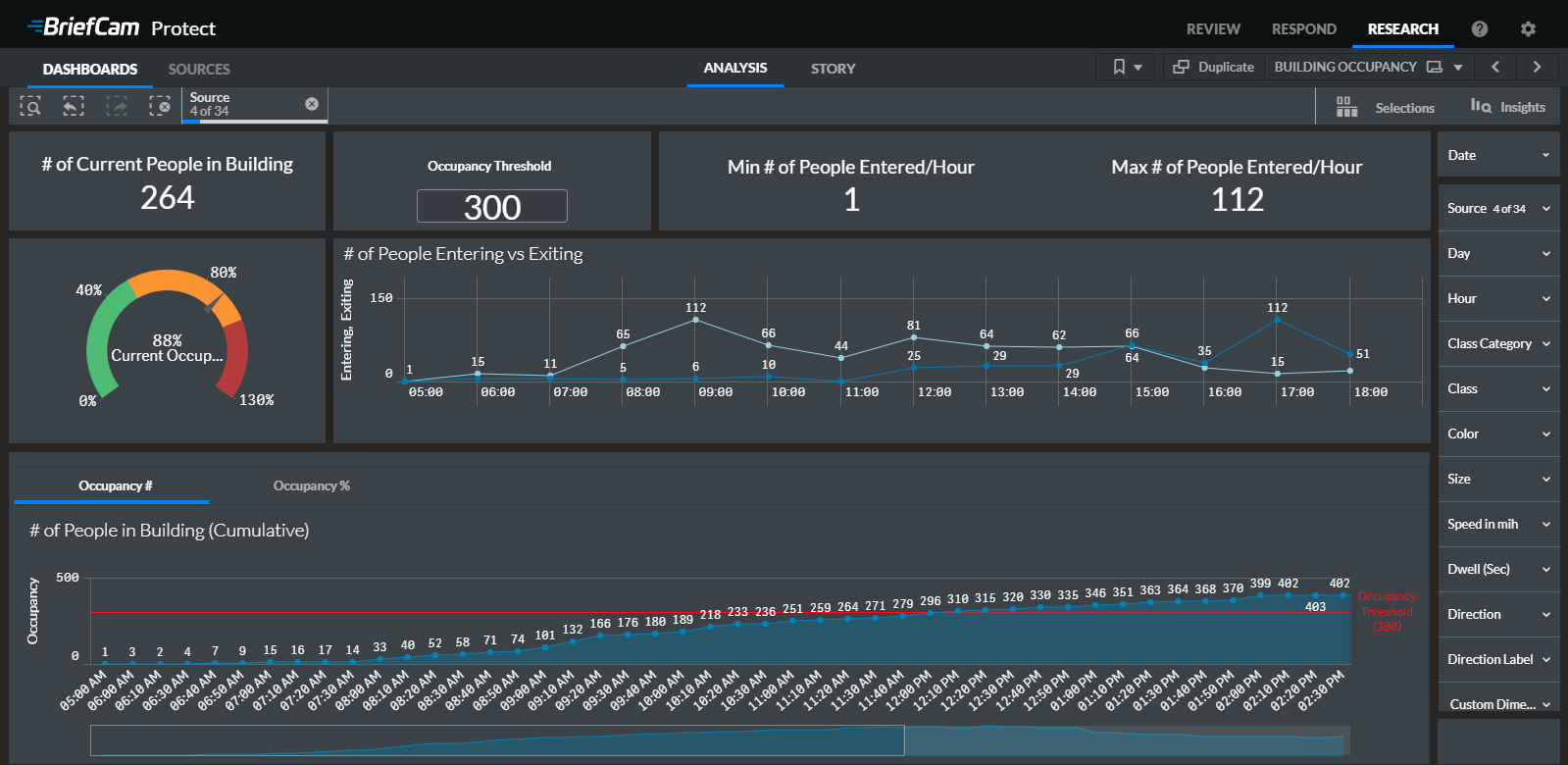
Task: Click the '# of People Entering vs Exiting' title
Action: coord(463,254)
